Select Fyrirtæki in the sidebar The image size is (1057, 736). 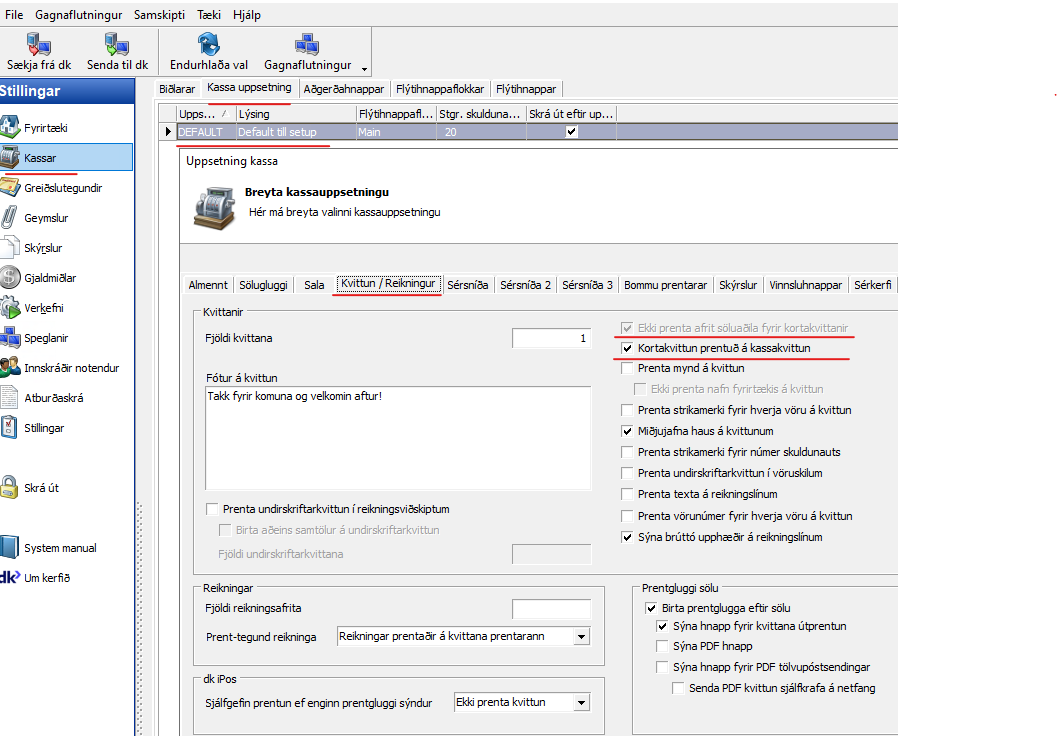pyautogui.click(x=11, y=128)
